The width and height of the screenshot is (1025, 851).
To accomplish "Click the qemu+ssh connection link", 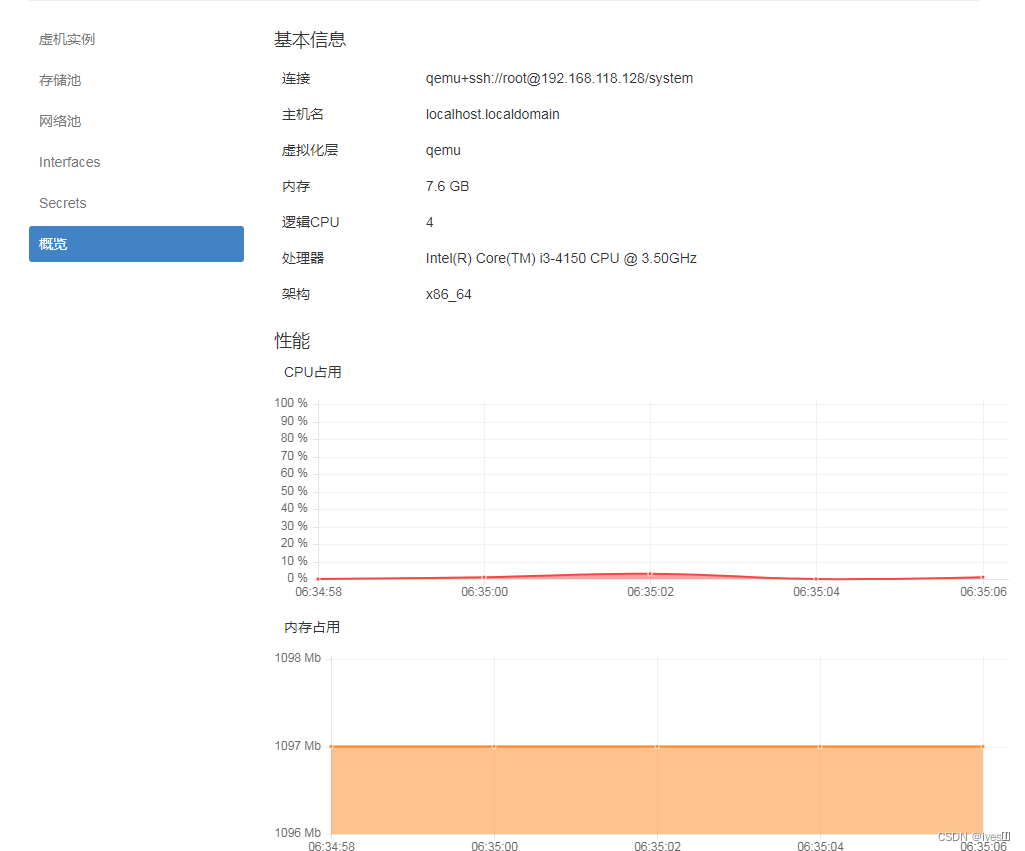I will pos(560,78).
